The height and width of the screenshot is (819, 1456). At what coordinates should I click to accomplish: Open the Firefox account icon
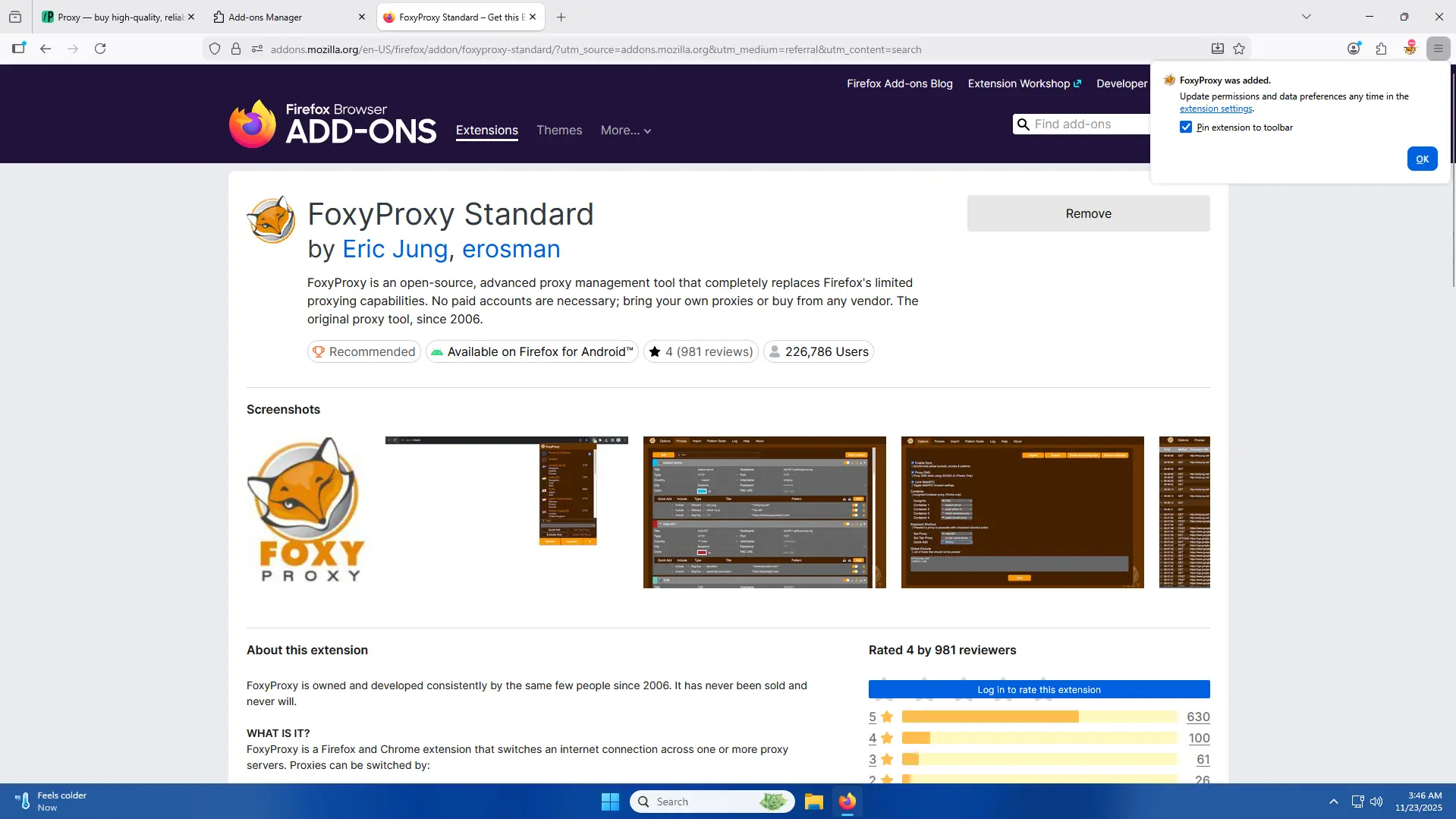pos(1354,49)
